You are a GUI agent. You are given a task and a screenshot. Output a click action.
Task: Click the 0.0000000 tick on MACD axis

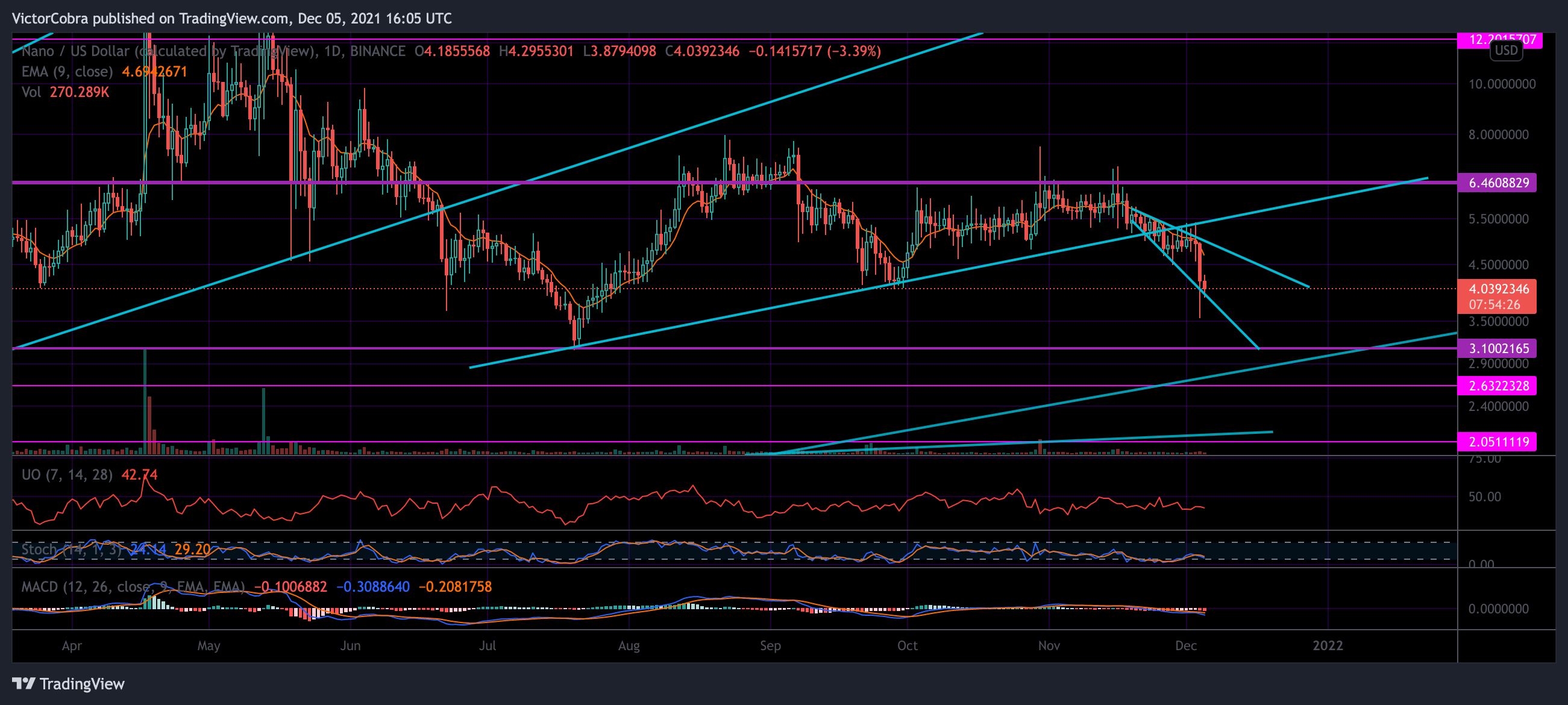point(1498,608)
